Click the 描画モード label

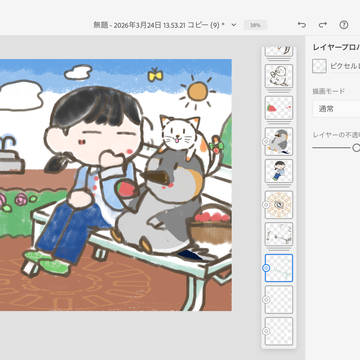coord(328,91)
